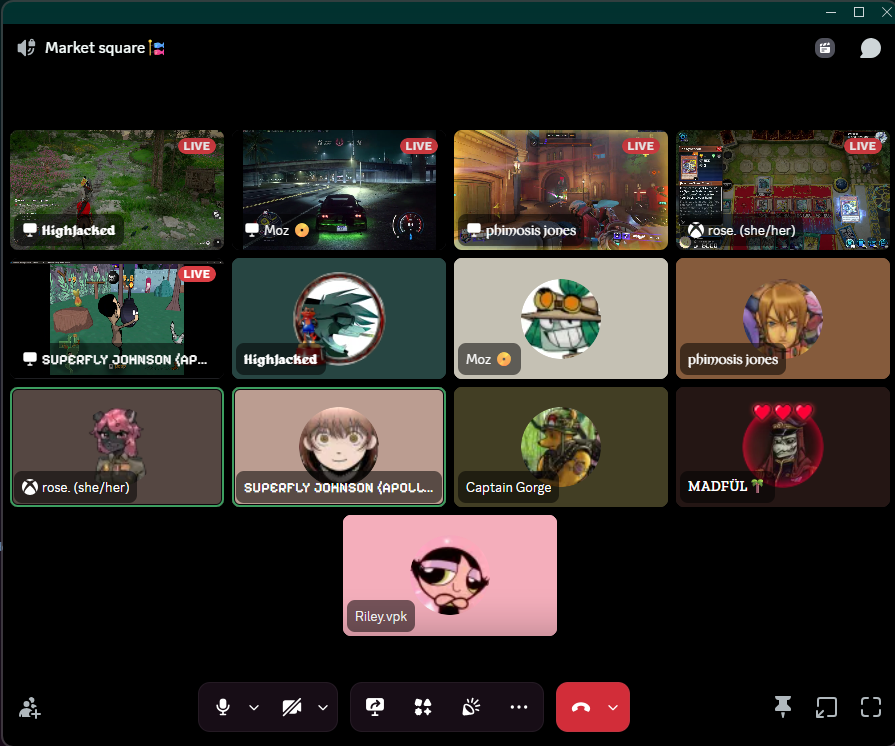Expand disconnect options chevron

tap(613, 708)
